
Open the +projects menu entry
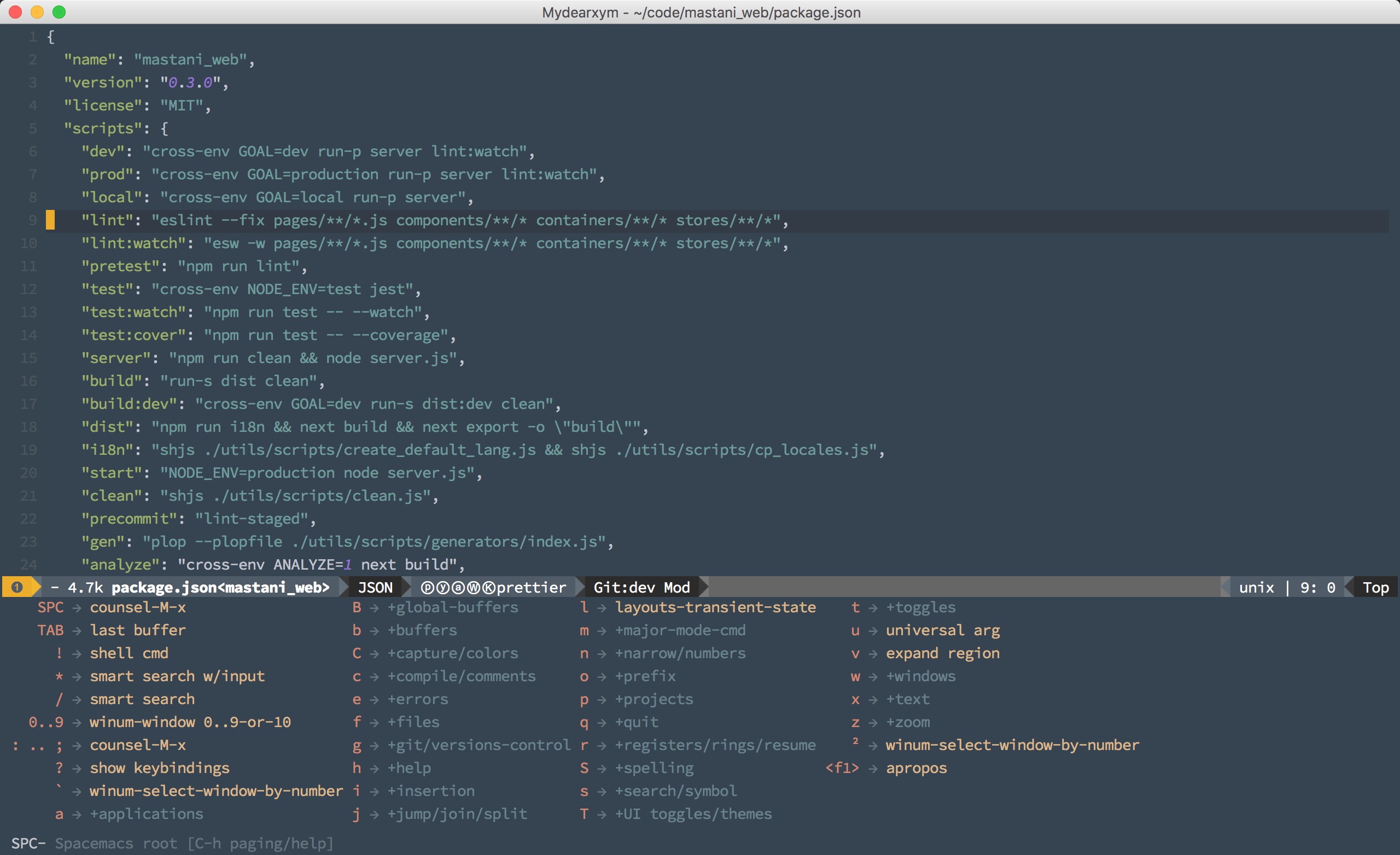[654, 699]
